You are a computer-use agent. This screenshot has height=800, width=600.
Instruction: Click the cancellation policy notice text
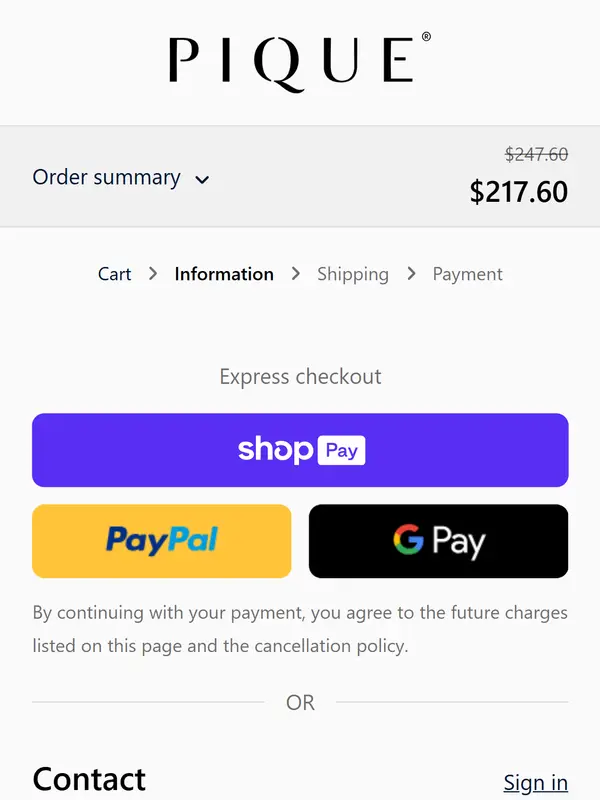tap(300, 629)
